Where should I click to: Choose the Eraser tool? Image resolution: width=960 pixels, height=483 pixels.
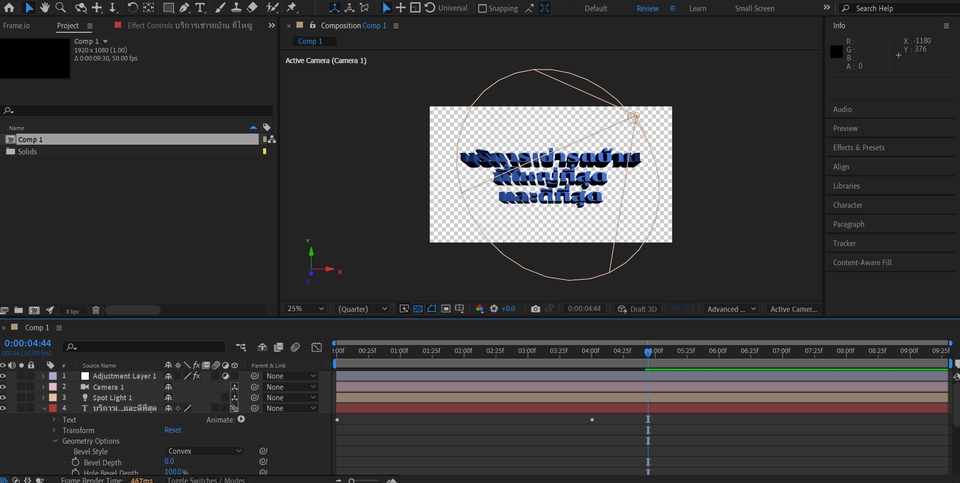click(252, 8)
